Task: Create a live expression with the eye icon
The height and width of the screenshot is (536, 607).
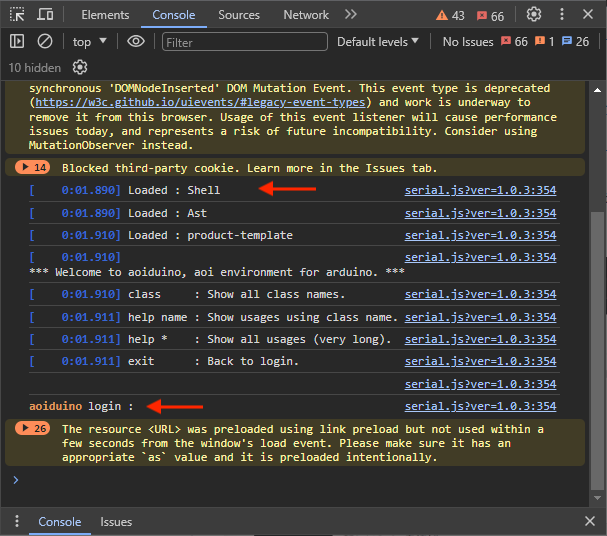Action: [136, 42]
